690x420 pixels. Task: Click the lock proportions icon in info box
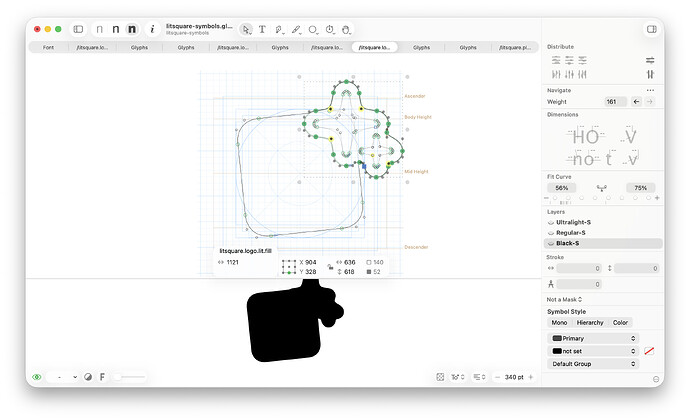pos(330,267)
